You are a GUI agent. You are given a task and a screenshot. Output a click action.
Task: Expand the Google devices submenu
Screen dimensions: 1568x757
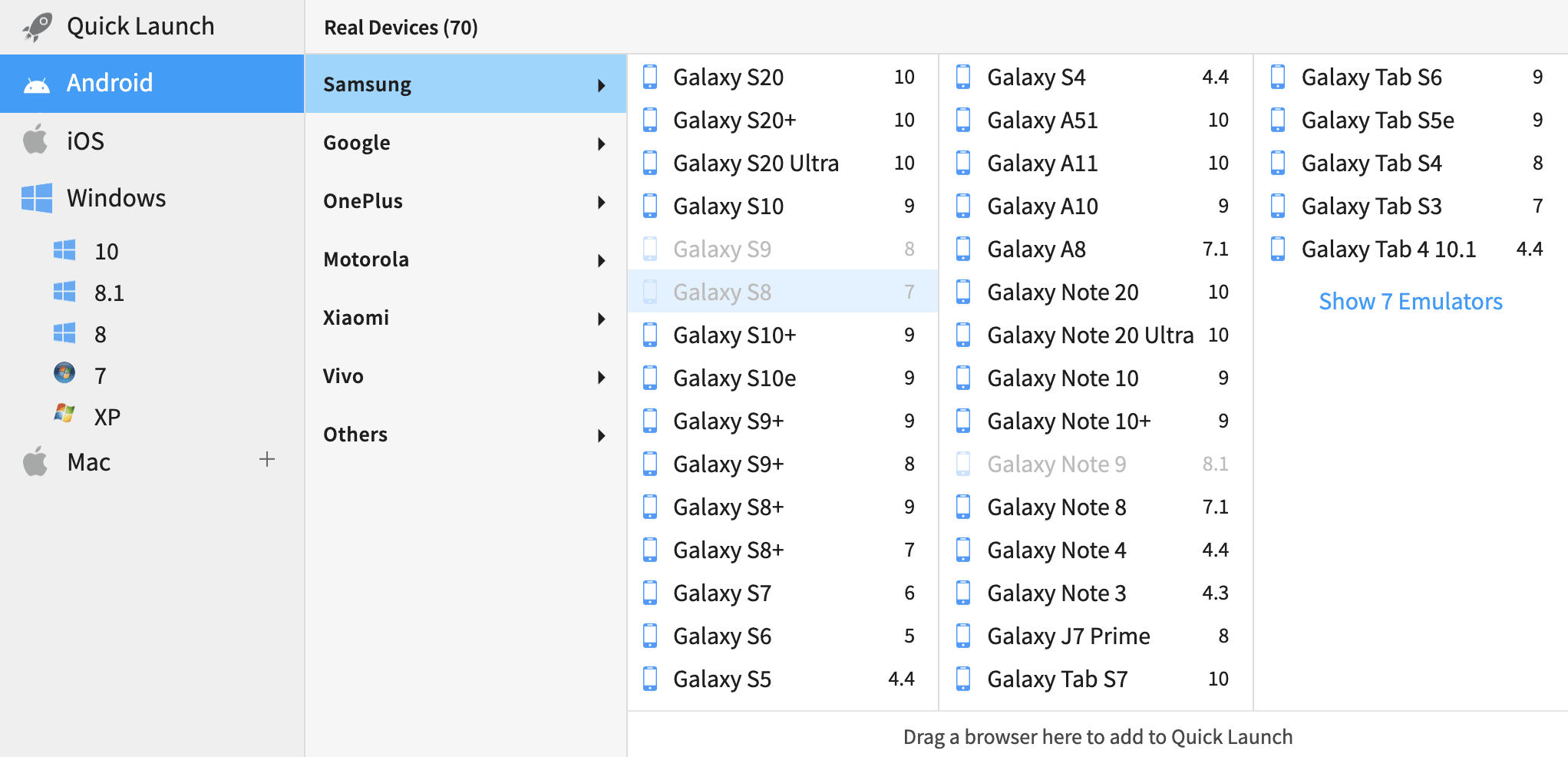pyautogui.click(x=465, y=143)
